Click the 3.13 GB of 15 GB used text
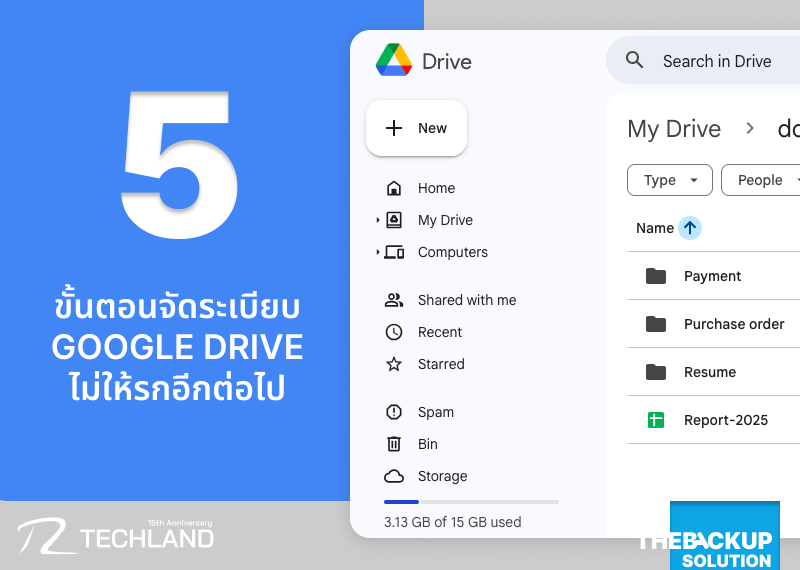Viewport: 800px width, 570px height. tap(453, 522)
